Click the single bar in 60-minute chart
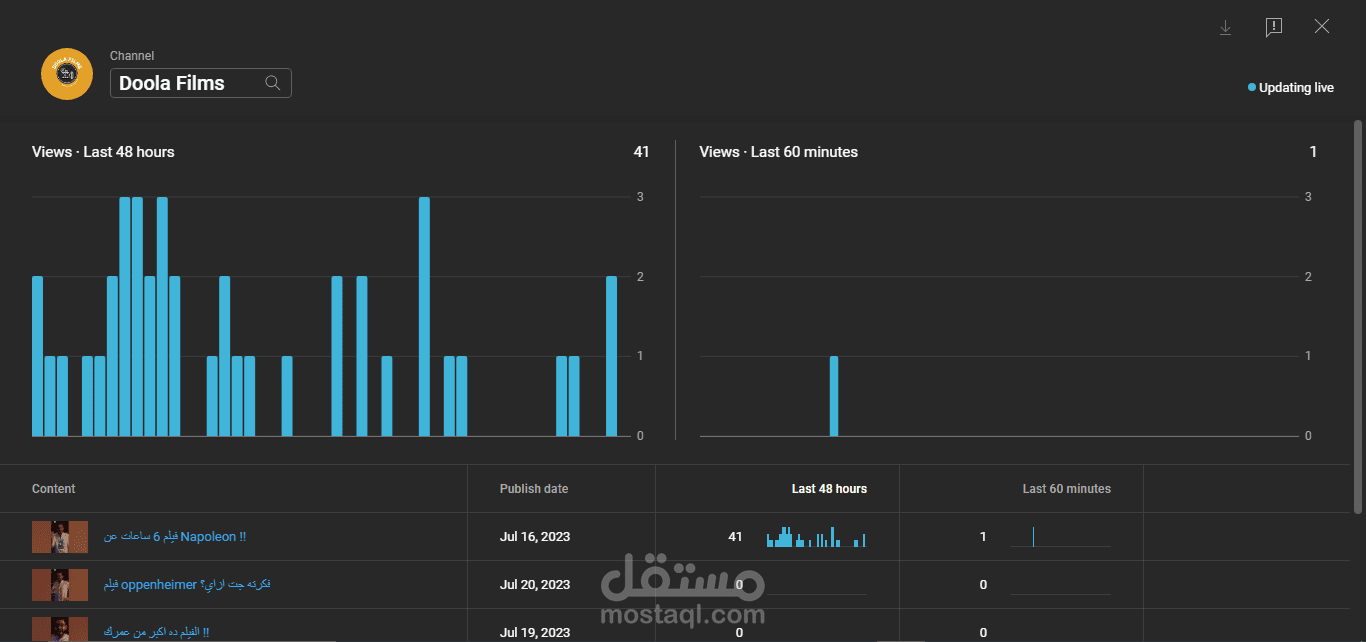 pyautogui.click(x=834, y=396)
